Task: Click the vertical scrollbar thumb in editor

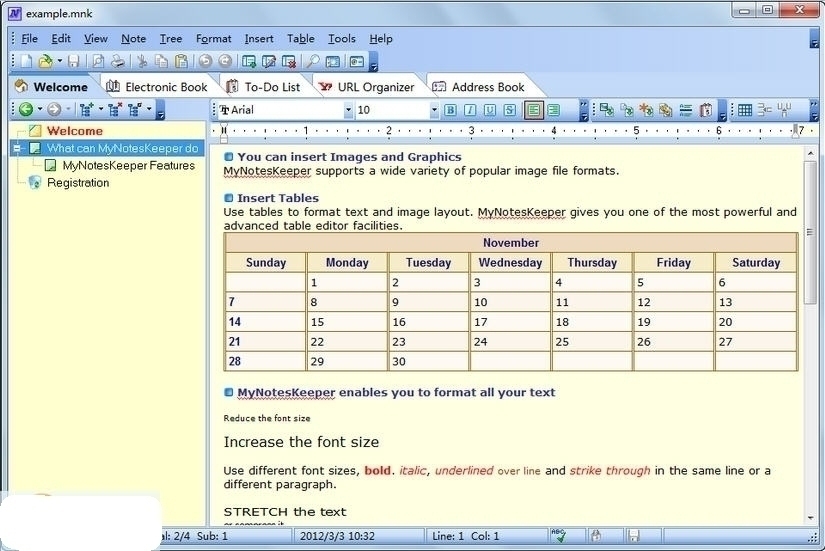Action: (810, 232)
